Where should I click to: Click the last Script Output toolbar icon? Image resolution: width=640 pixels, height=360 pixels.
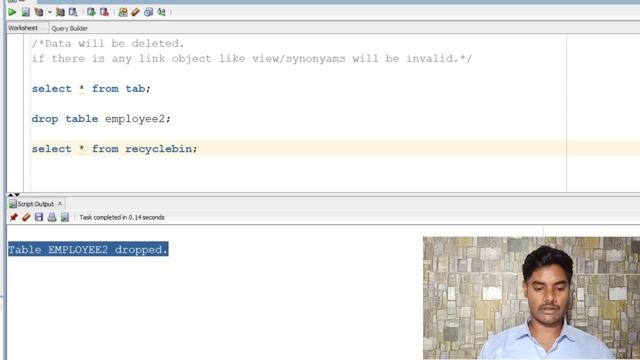64,217
